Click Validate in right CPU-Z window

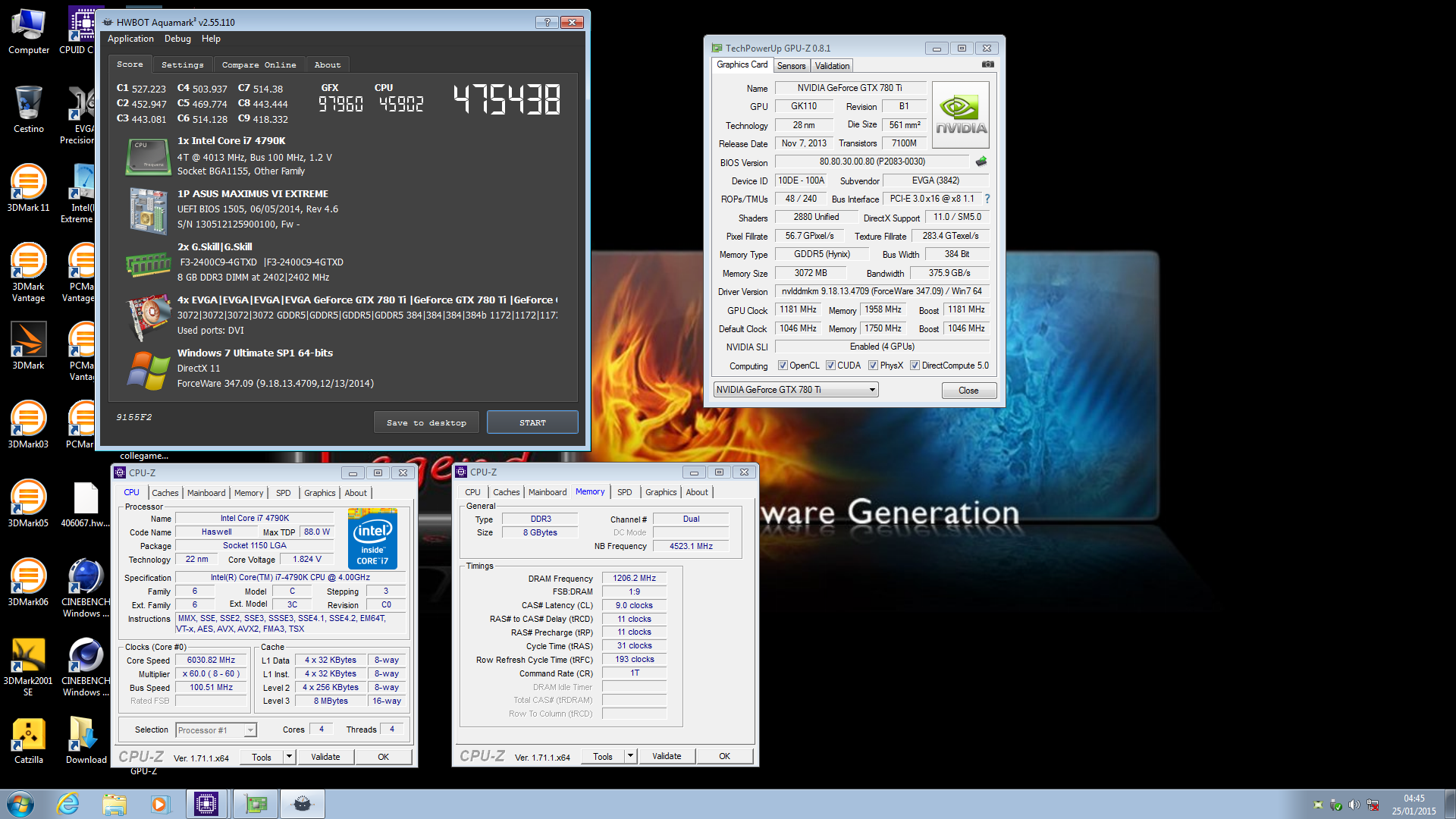667,756
